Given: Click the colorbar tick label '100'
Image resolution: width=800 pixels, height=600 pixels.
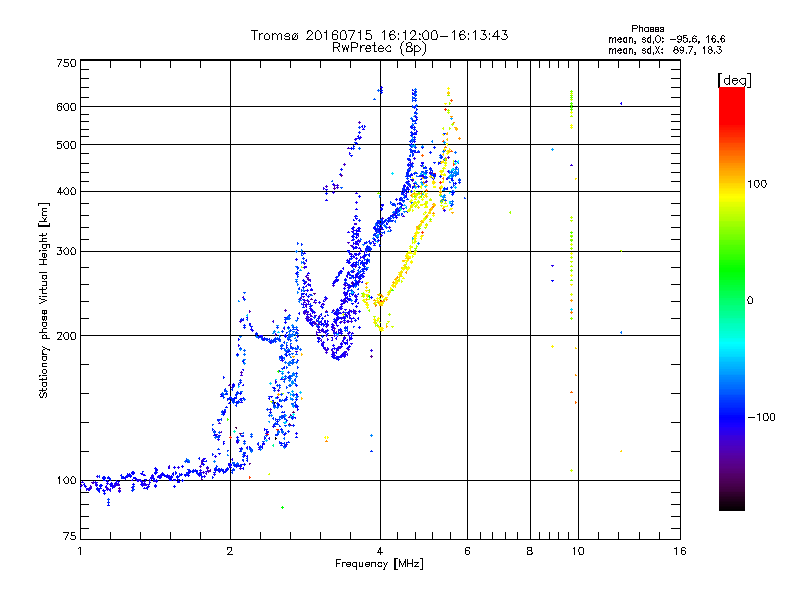Looking at the screenshot, I should pos(757,184).
